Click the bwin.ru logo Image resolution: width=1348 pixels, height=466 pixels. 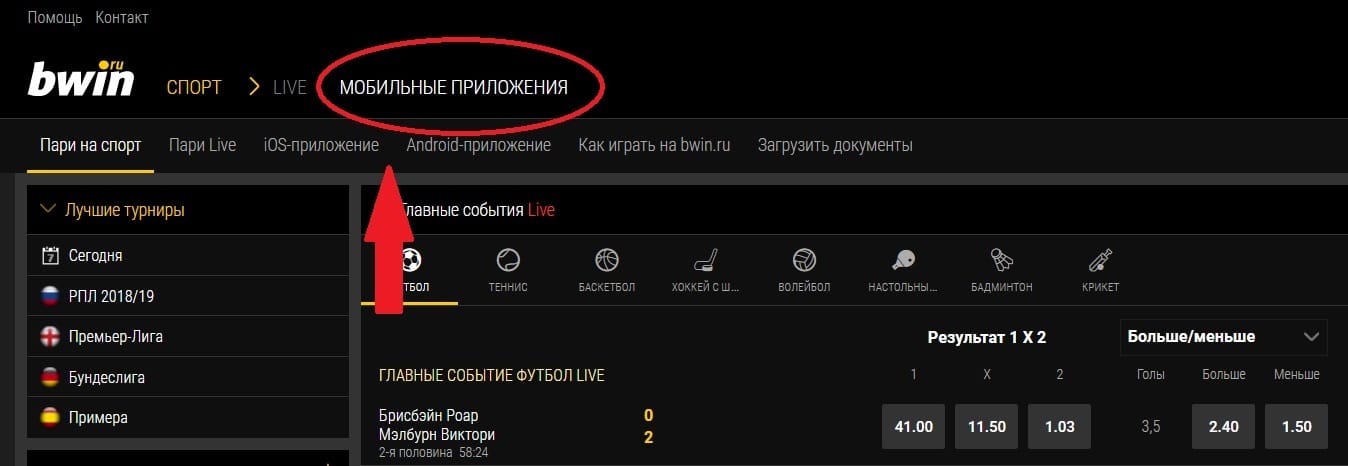point(80,80)
